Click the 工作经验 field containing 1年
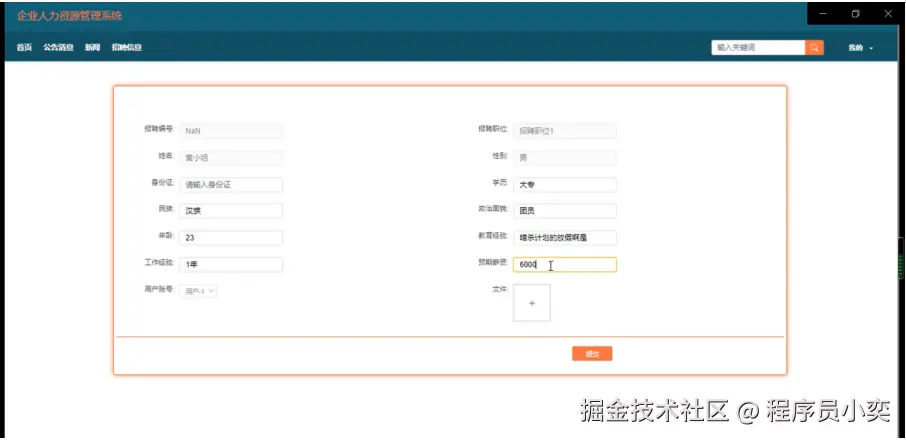Viewport: 906px width, 440px height. click(x=231, y=264)
